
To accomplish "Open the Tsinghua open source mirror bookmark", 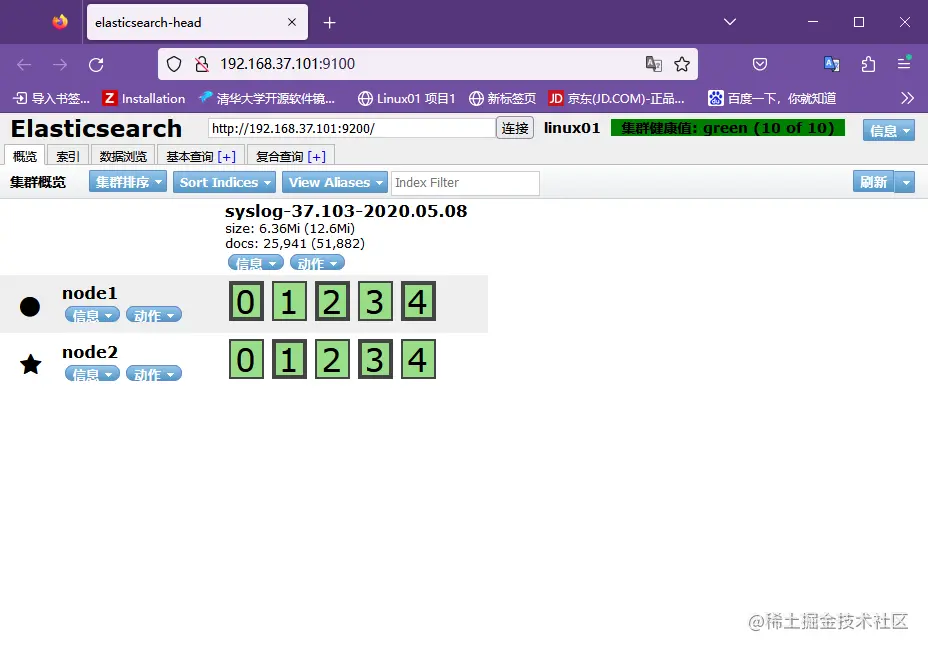I will (266, 98).
